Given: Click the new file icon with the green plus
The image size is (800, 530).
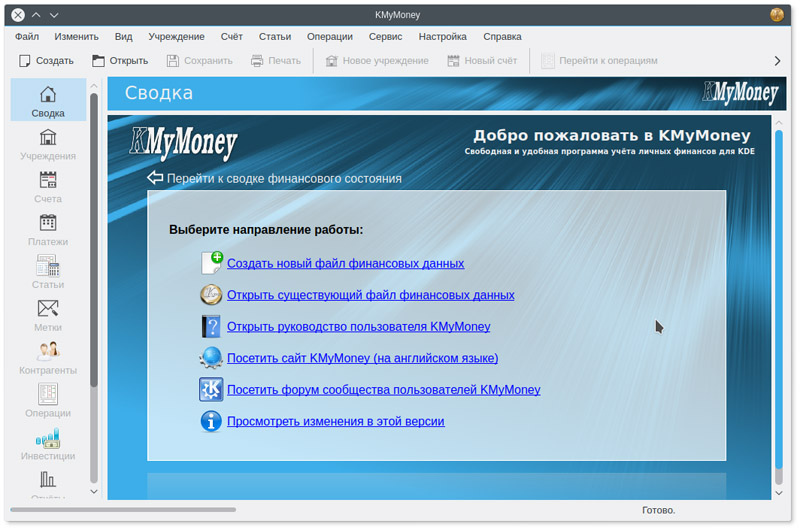Looking at the screenshot, I should [x=211, y=263].
